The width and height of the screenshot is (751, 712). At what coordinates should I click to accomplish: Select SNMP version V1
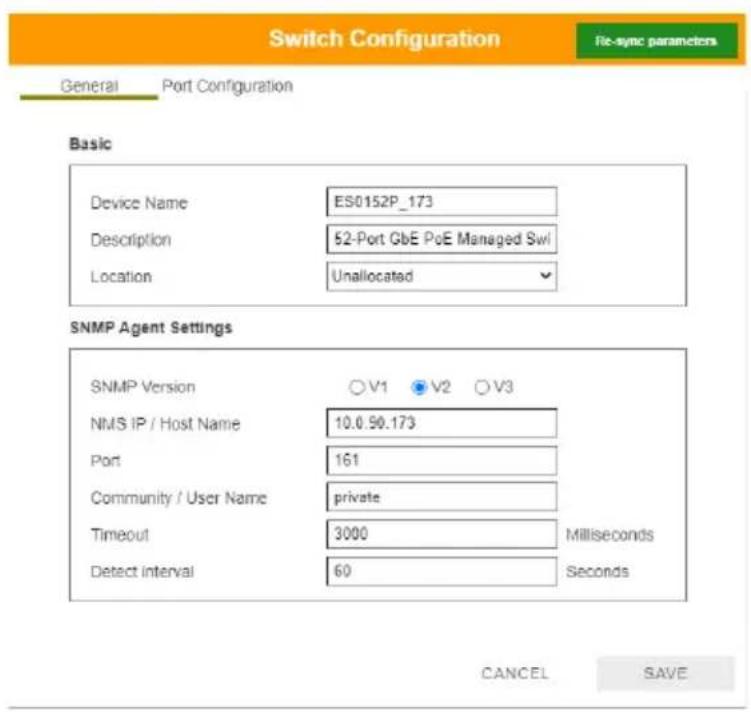pos(357,387)
